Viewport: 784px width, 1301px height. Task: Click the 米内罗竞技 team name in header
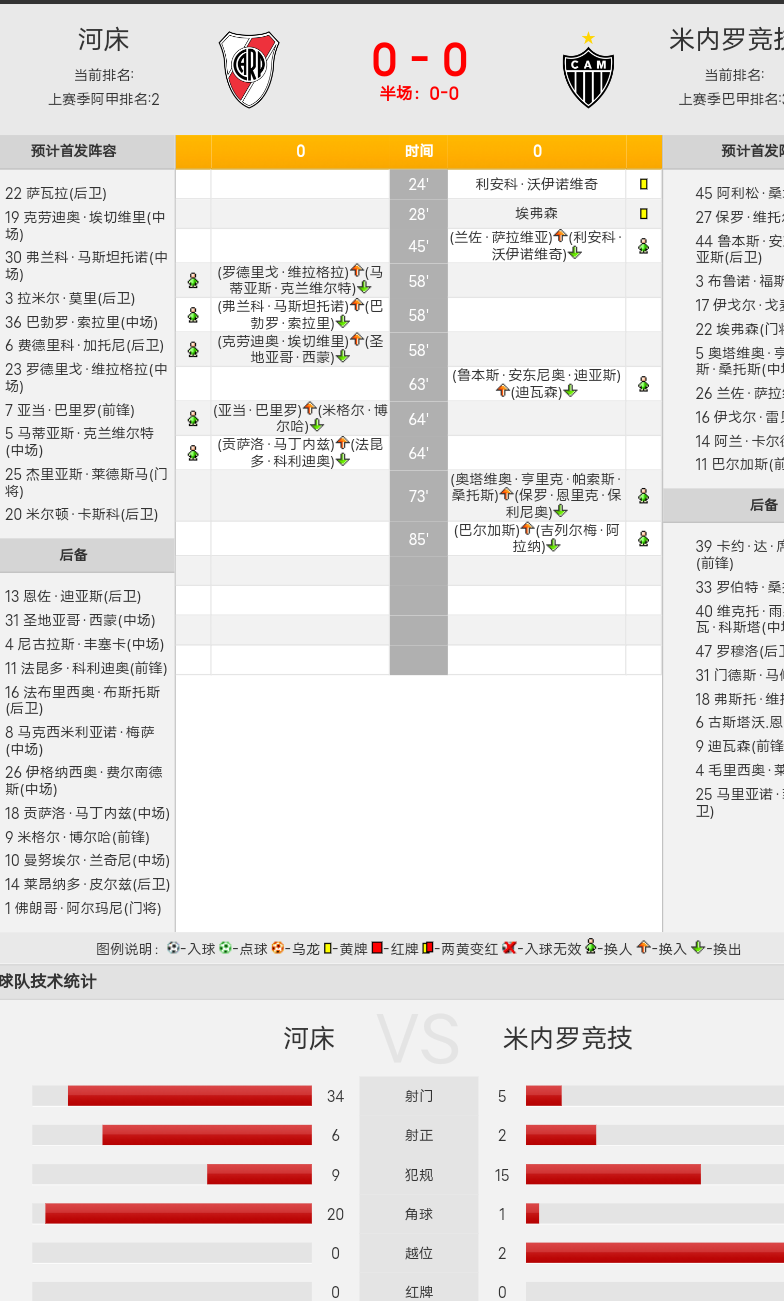[726, 40]
